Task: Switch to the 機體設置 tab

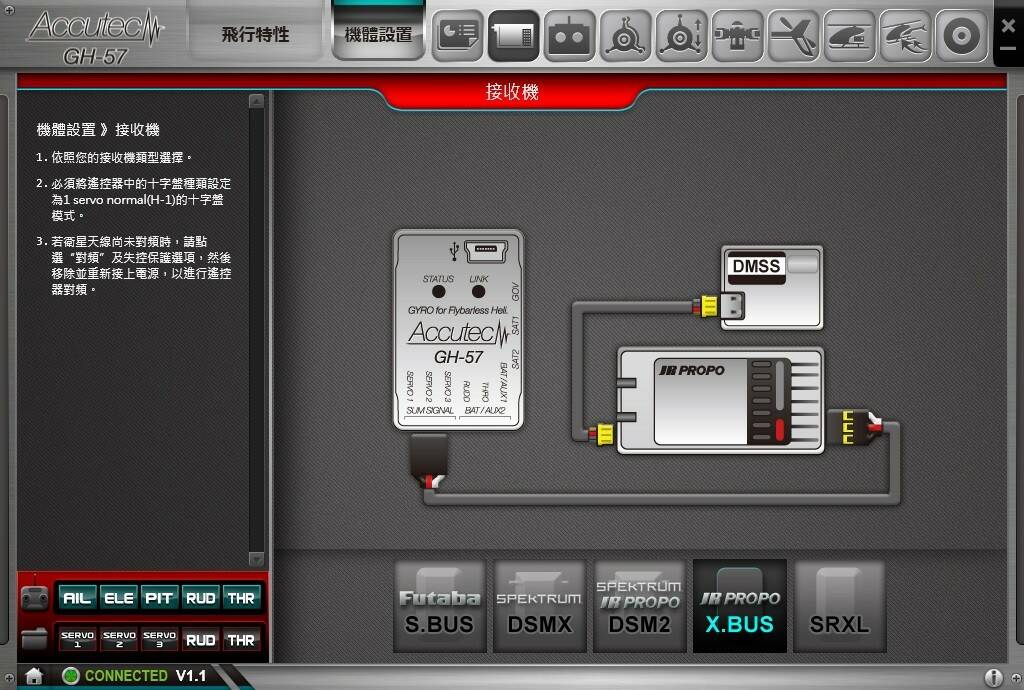Action: 378,34
